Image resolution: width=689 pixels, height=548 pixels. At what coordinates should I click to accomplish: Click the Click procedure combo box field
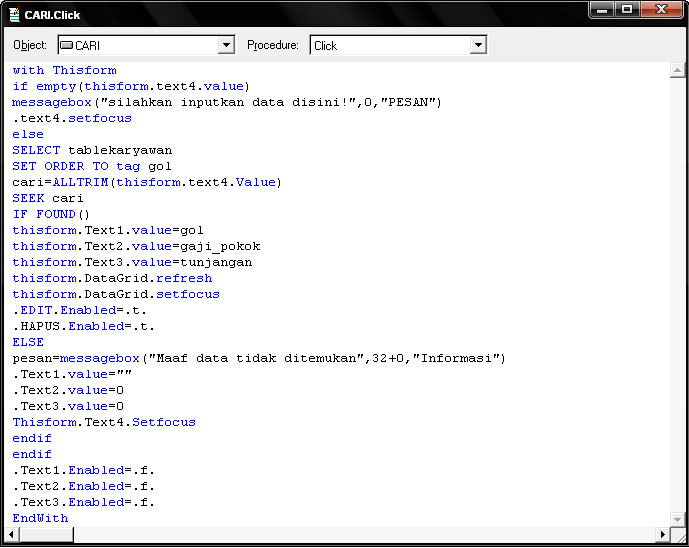(398, 45)
